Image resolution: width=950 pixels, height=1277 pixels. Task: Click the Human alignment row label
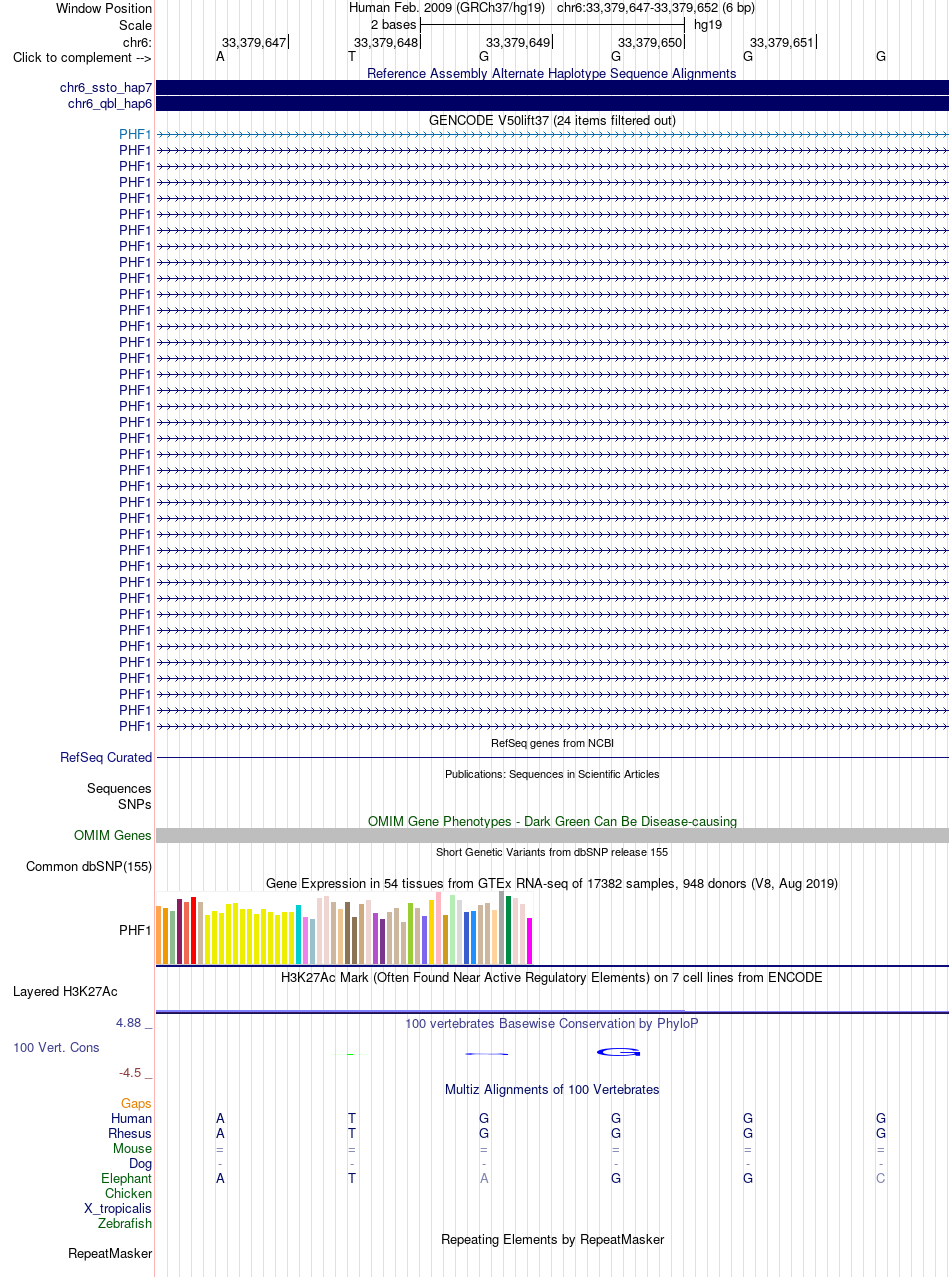coord(132,1119)
